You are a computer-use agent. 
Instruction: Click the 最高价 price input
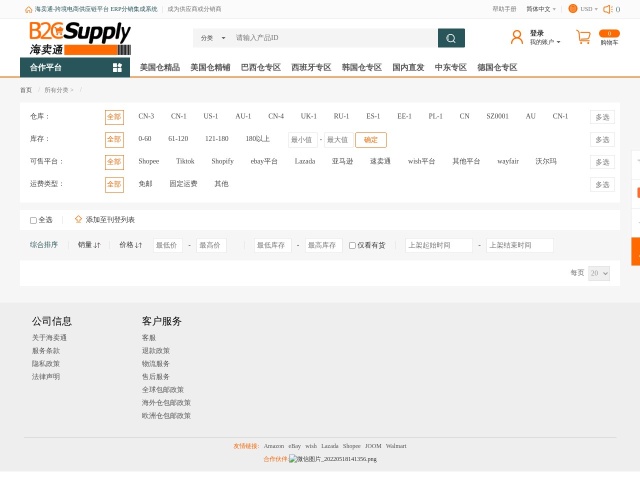(211, 245)
